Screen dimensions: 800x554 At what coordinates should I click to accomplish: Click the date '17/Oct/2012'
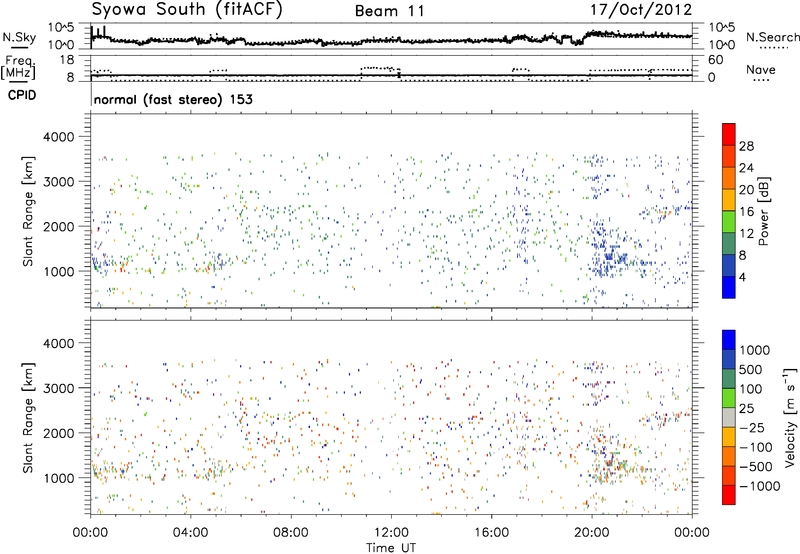641,10
